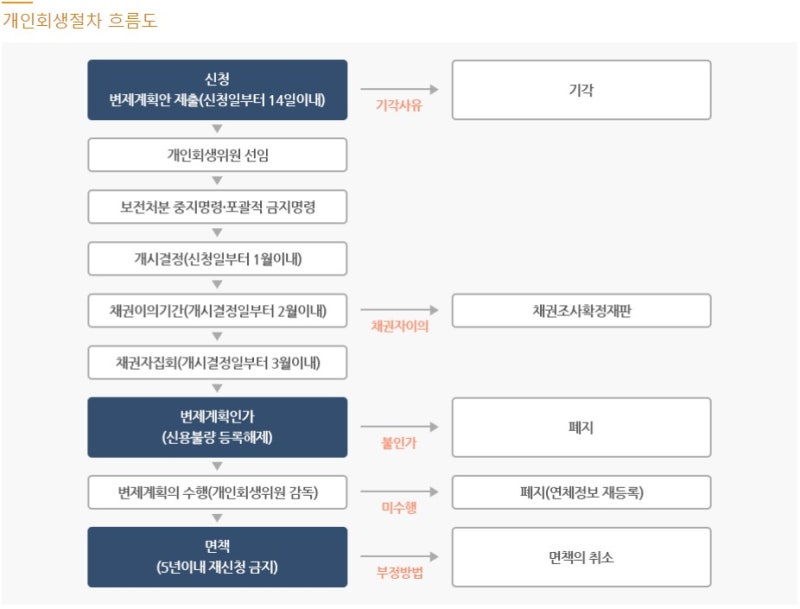The width and height of the screenshot is (800, 609).
Task: Click the 미수행 orange label
Action: [x=399, y=507]
